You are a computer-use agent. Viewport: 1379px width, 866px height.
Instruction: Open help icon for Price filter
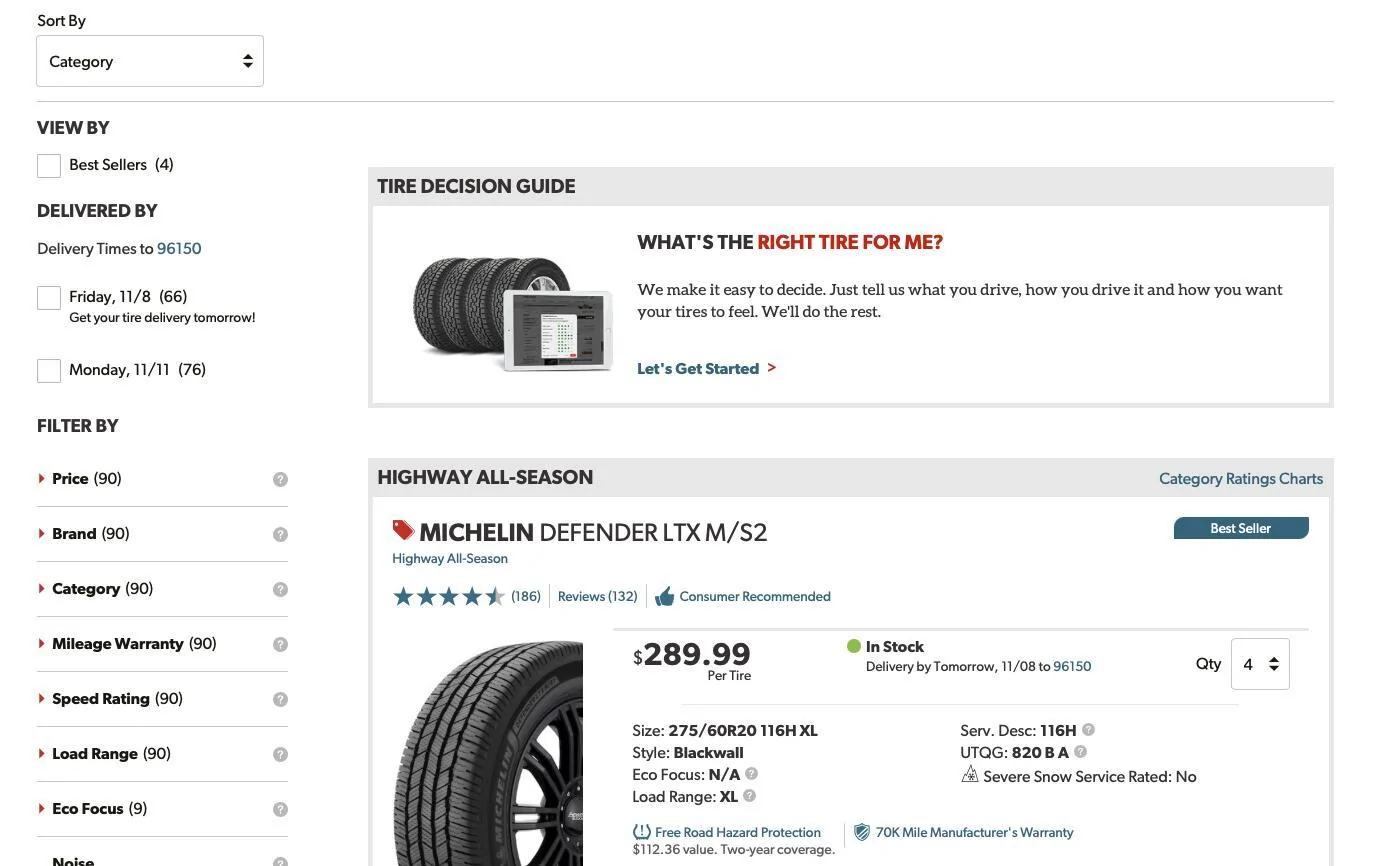[280, 480]
